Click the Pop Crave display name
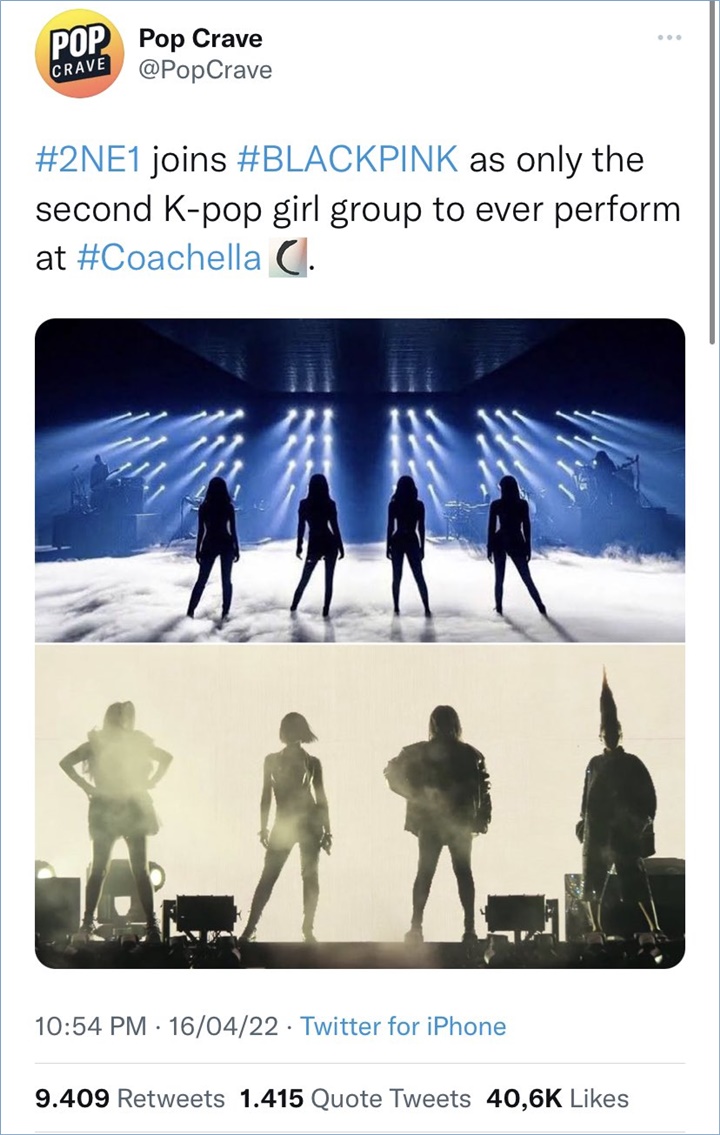 (x=200, y=38)
